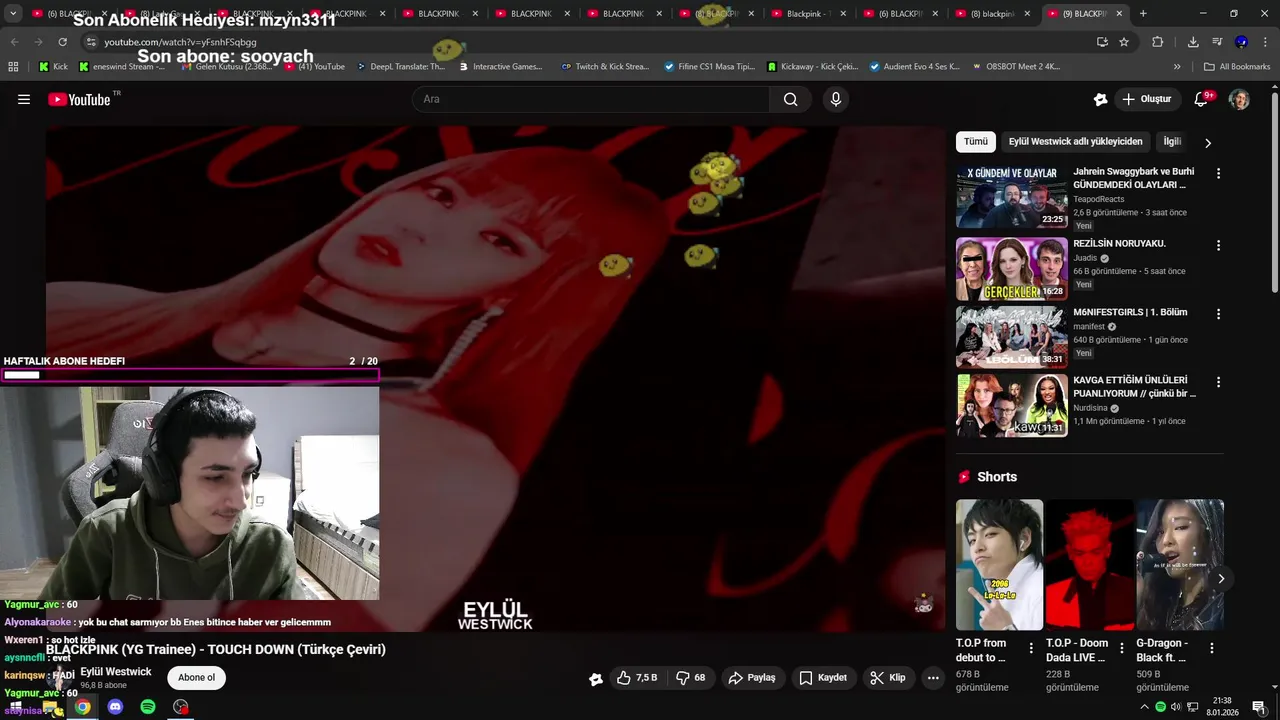Open the Chrome profile avatar
1280x720 pixels.
tap(1241, 42)
